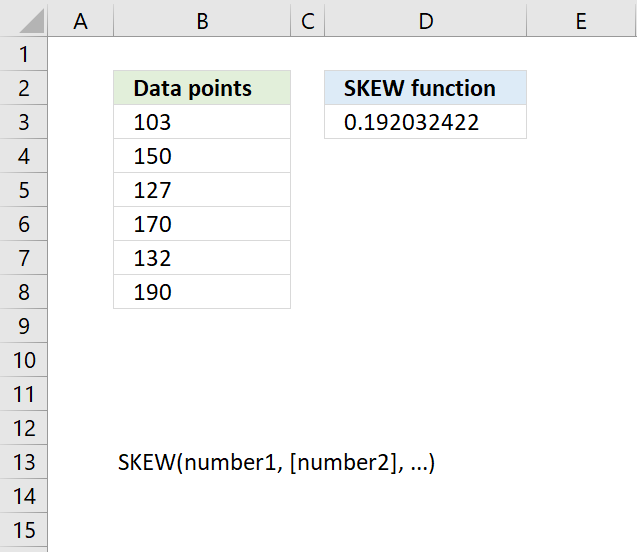Select the cell with value 190
The image size is (637, 552).
tap(202, 292)
